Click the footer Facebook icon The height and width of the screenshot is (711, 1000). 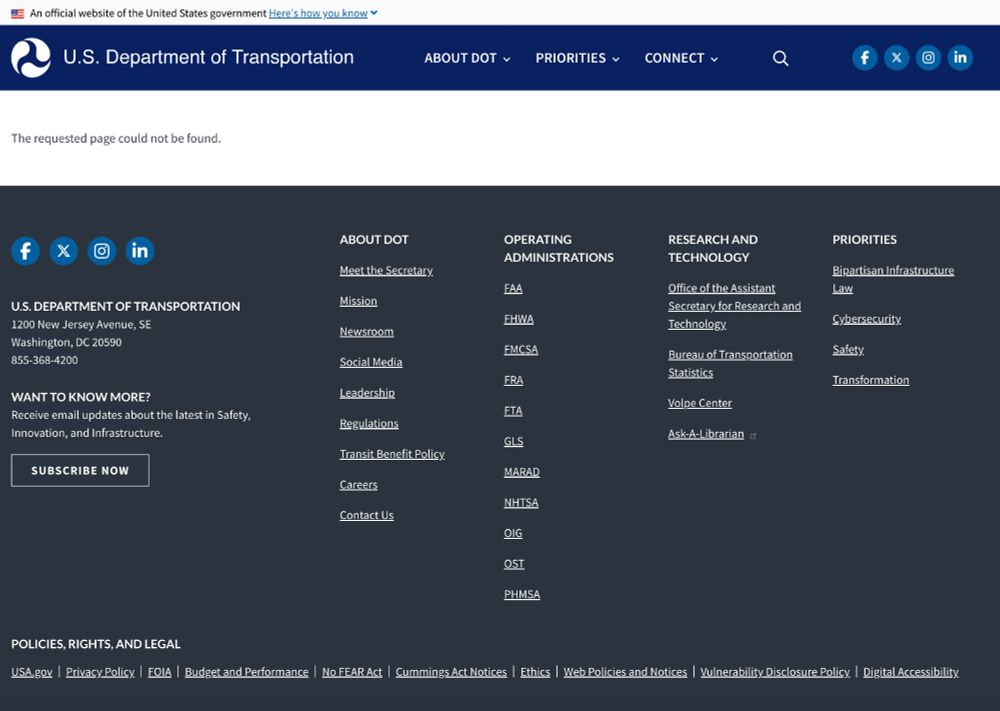26,251
